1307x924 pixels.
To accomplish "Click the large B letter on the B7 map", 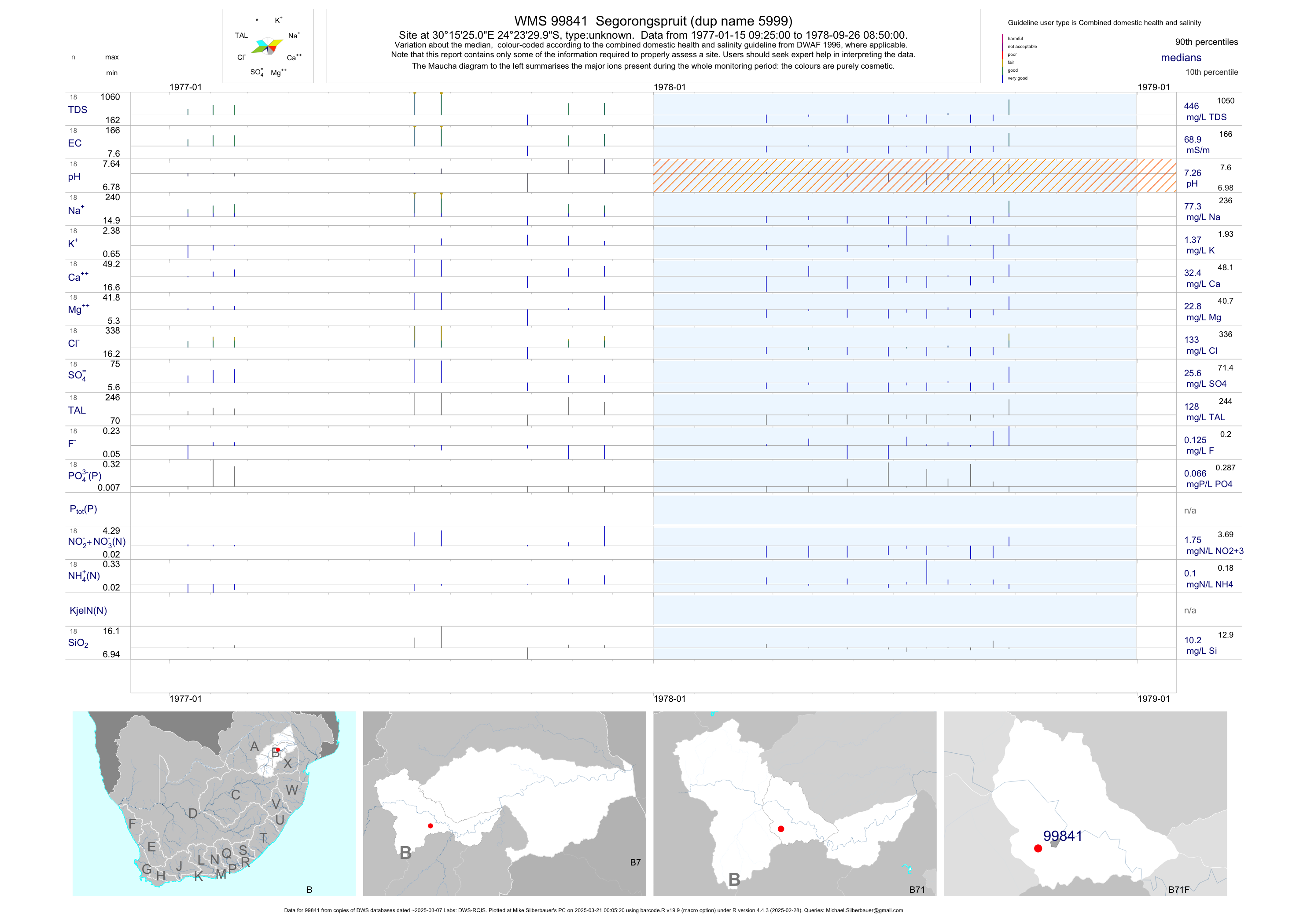I will (405, 852).
